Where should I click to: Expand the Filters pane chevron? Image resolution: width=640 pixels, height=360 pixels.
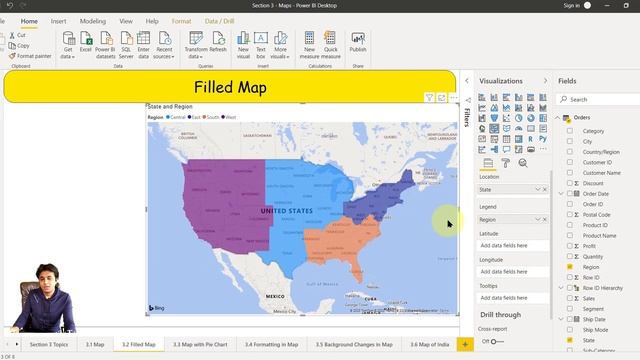click(x=467, y=81)
